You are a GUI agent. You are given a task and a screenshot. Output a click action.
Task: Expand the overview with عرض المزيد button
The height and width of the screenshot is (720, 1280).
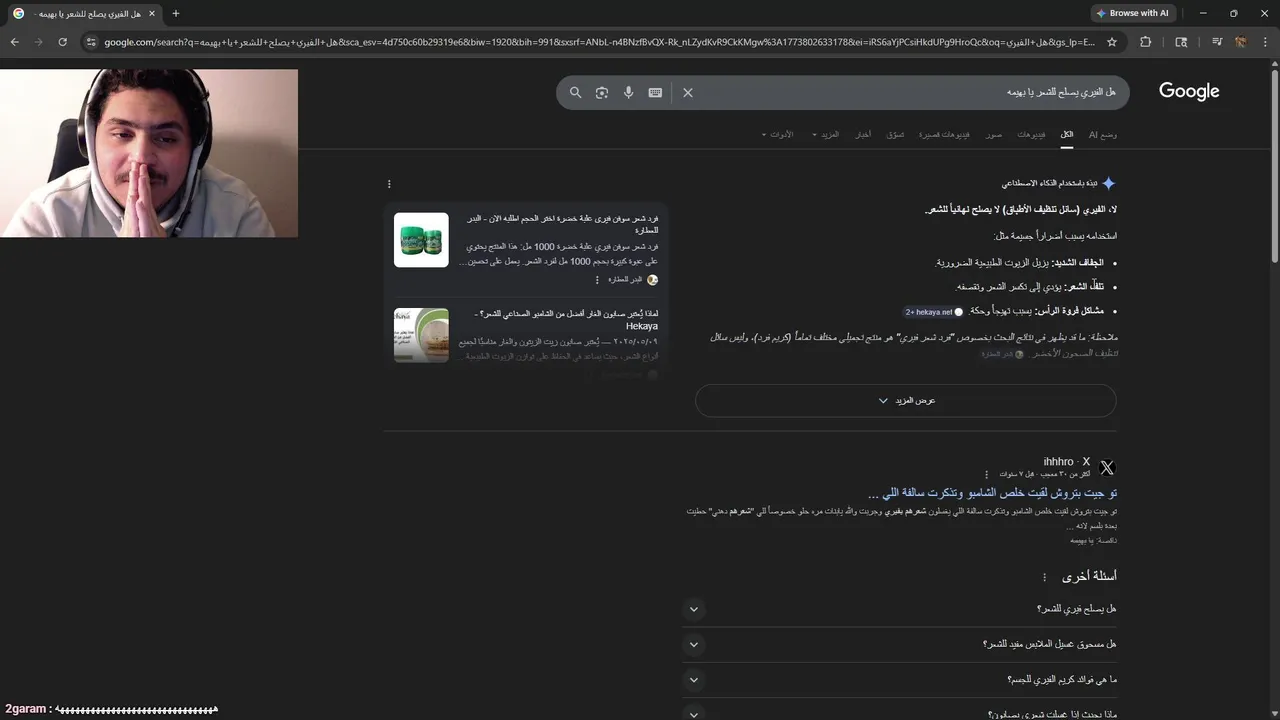tap(905, 401)
